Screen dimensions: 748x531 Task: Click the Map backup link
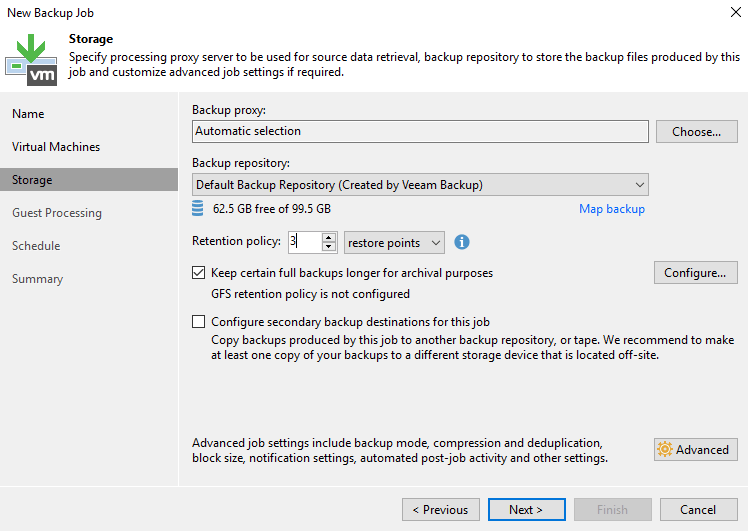tap(612, 209)
